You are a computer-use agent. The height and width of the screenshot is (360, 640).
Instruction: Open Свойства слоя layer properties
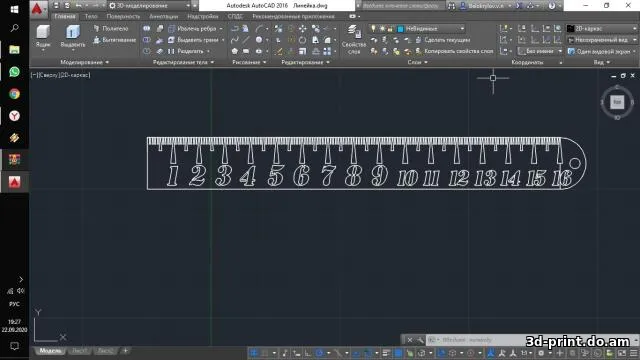(353, 39)
